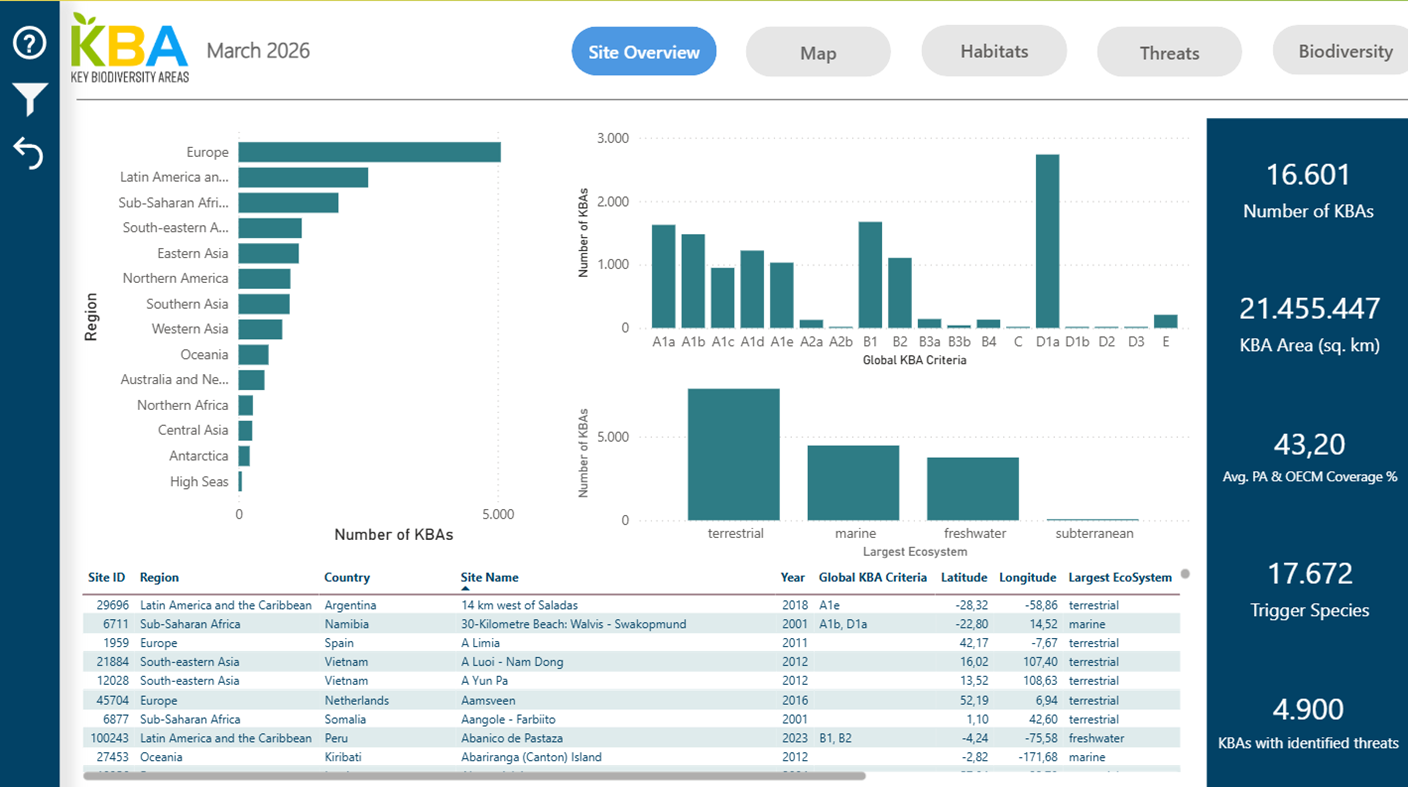Click the D1a bar in criteria chart
The height and width of the screenshot is (787, 1408).
tap(1047, 241)
